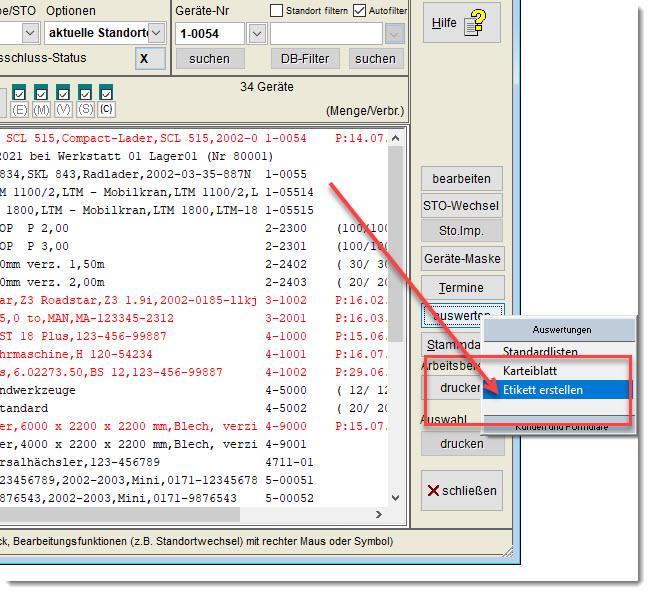
Task: Uncheck the Autofilter checkbox
Action: [x=359, y=10]
